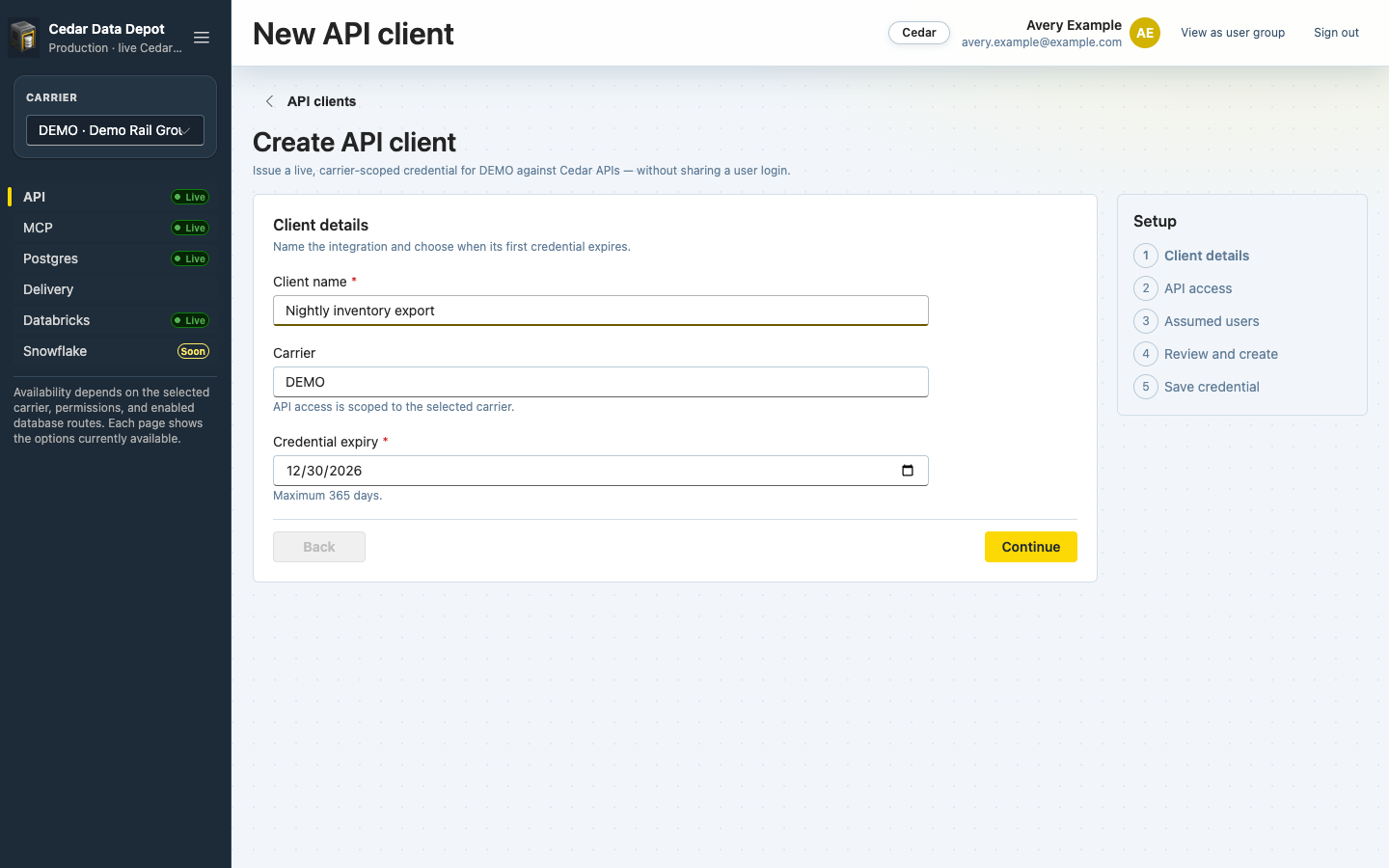Click the Live badge next to Databricks
This screenshot has height=868, width=1389.
point(190,320)
